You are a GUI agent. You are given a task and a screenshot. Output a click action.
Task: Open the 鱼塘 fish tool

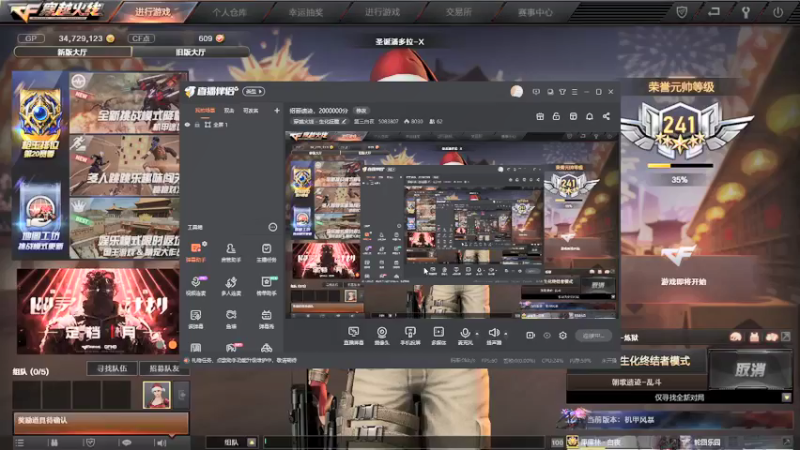231,319
